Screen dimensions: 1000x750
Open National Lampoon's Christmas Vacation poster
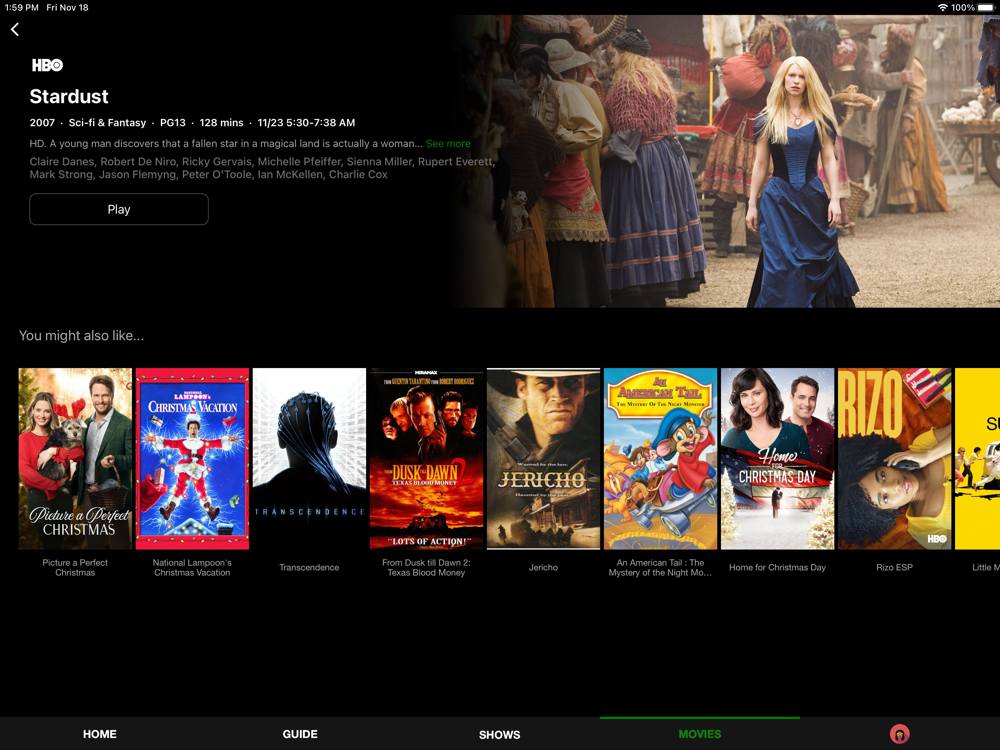tap(192, 459)
